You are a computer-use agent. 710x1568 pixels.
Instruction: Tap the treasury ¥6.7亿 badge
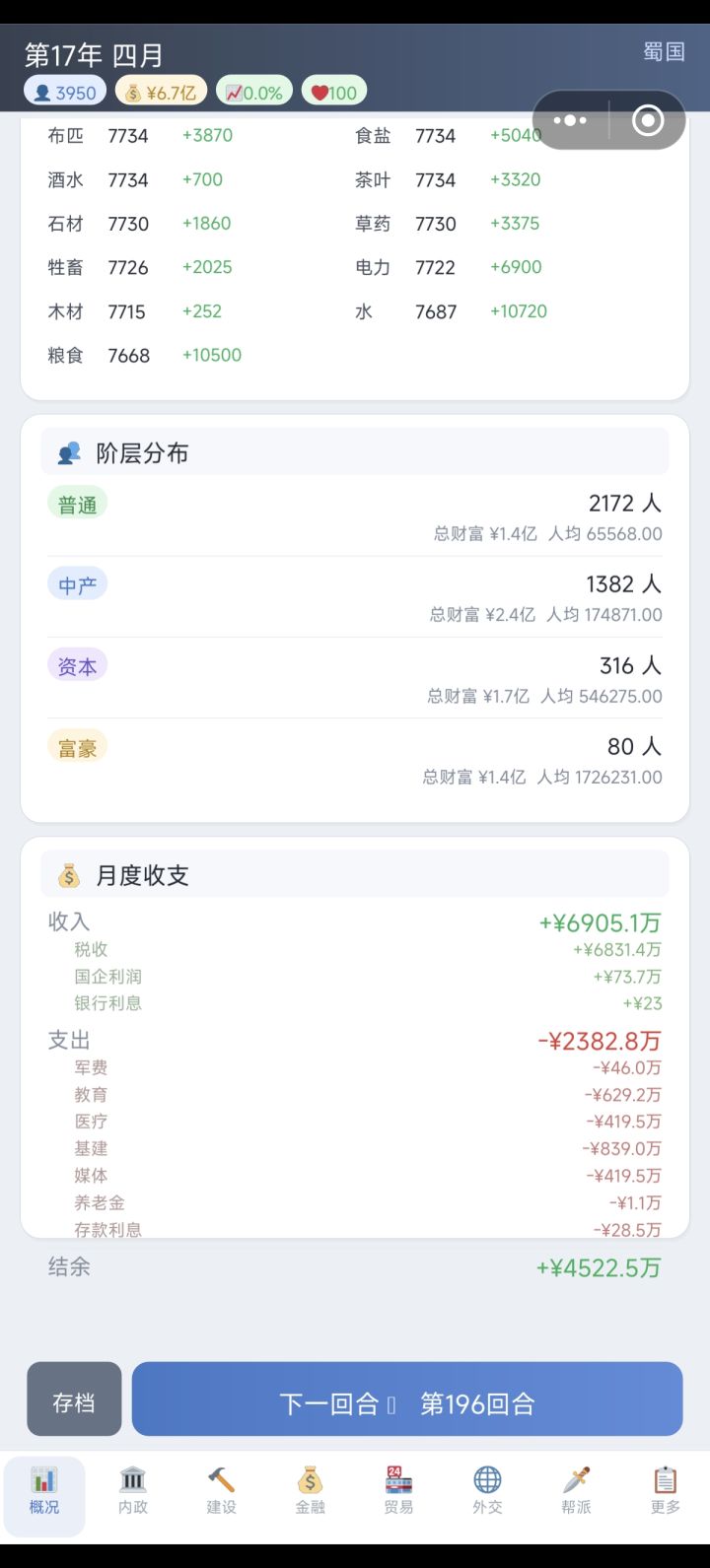(162, 93)
